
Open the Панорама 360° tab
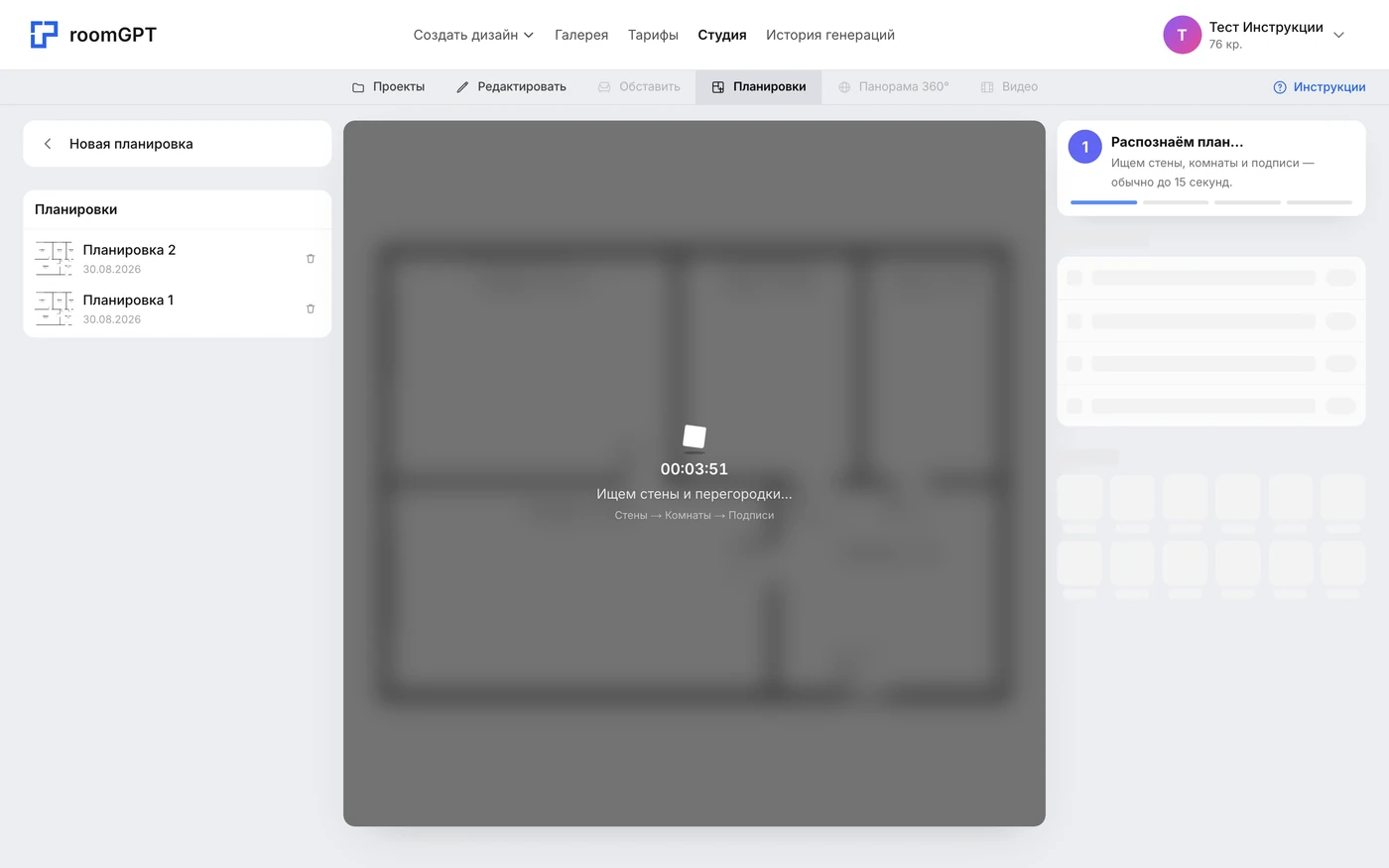click(x=893, y=87)
